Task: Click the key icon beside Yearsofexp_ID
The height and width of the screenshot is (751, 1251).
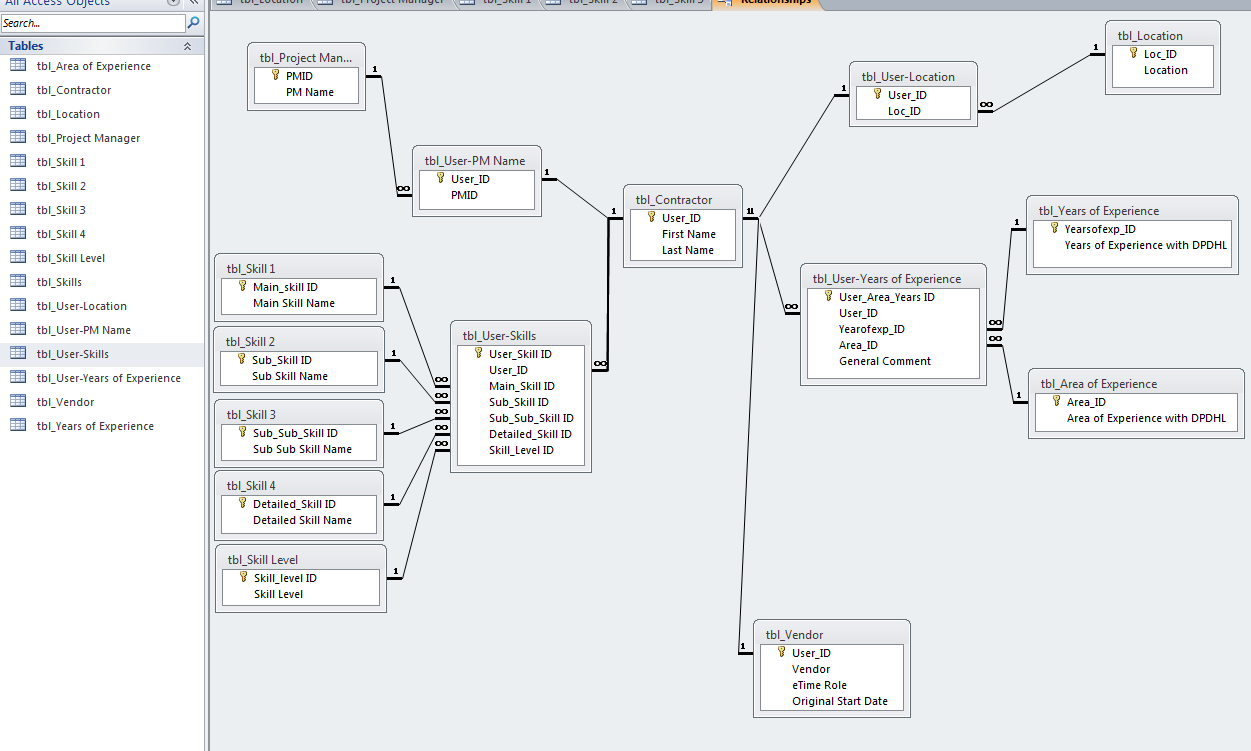Action: pos(1054,228)
